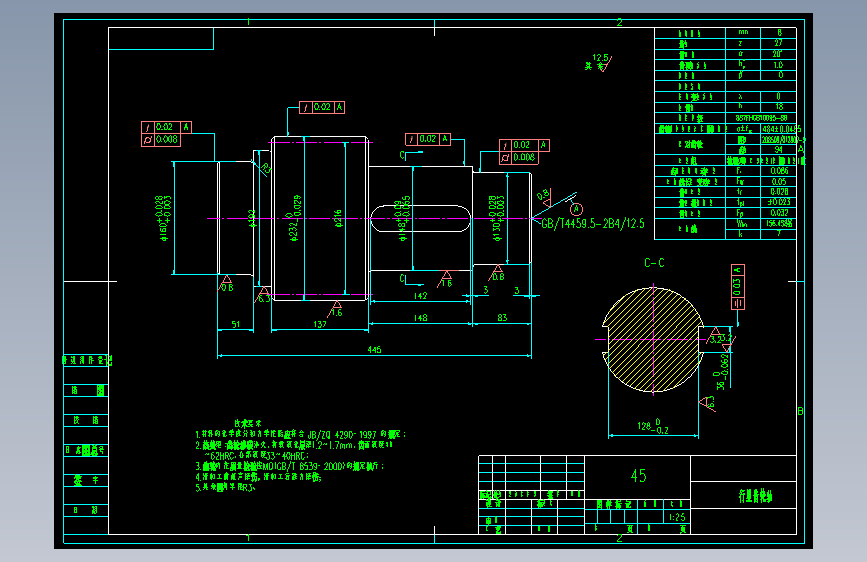Select the 0.032 value in gear table
Viewport: 867px width, 562px height.
(779, 213)
